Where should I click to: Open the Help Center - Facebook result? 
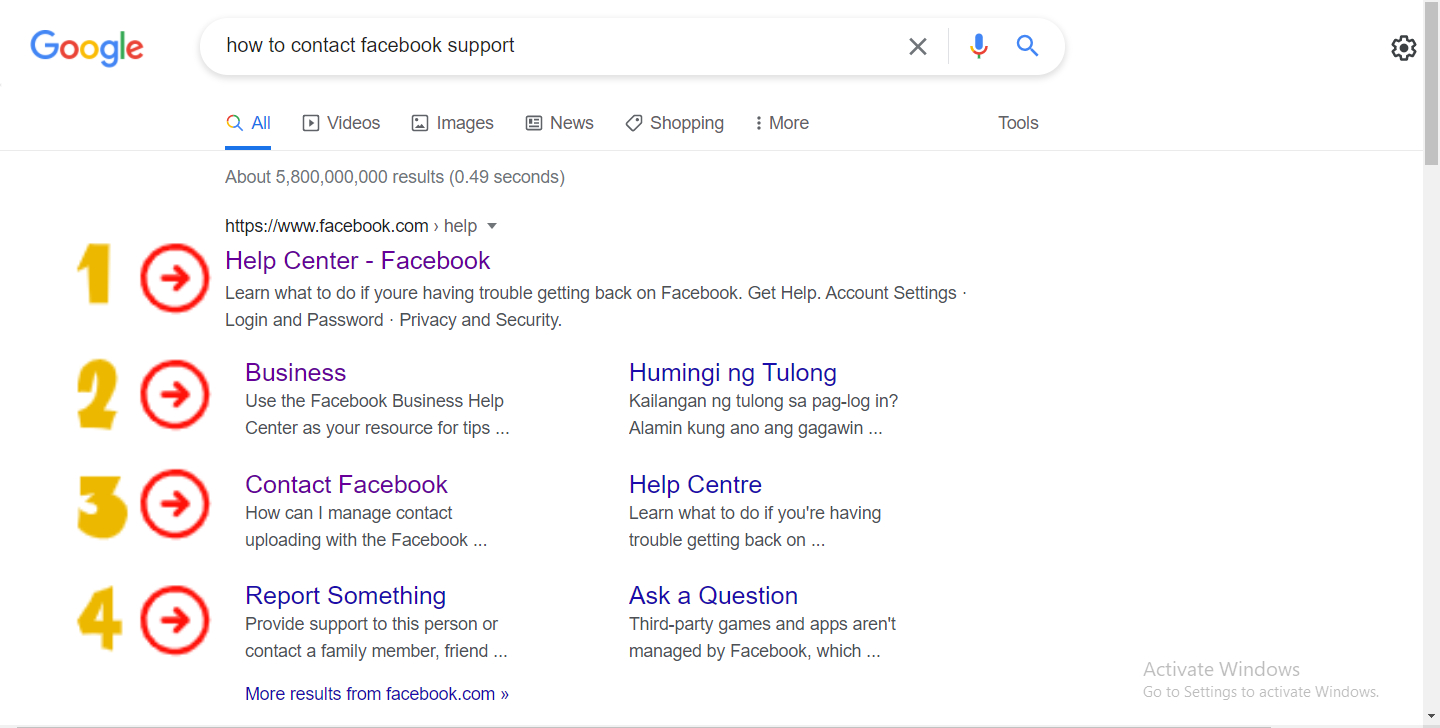pyautogui.click(x=358, y=260)
